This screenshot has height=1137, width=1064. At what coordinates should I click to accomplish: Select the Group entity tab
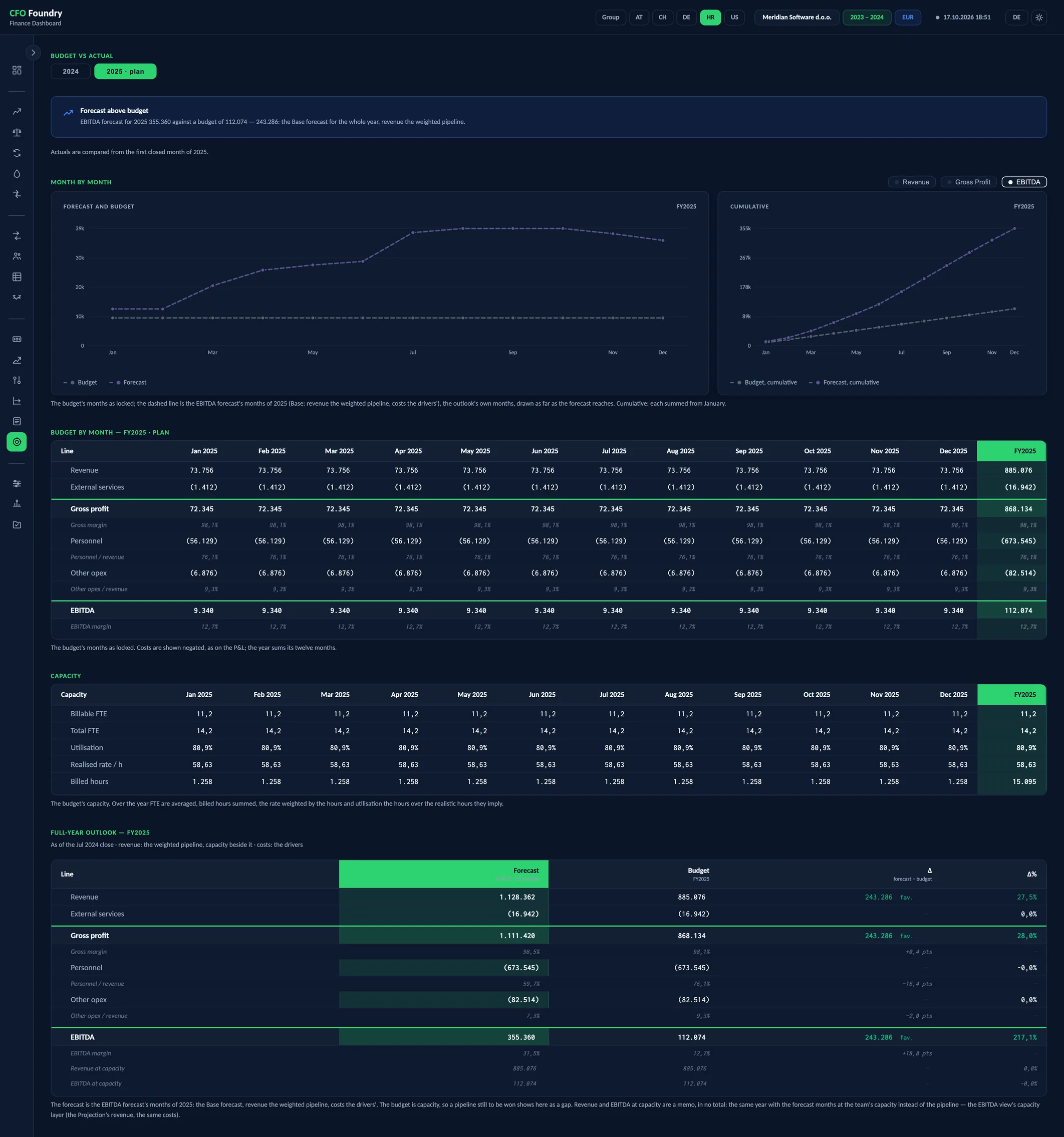(x=610, y=17)
